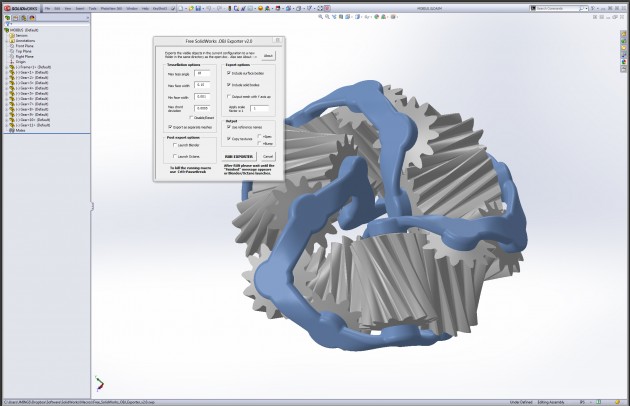Toggle Include surface bodies checkbox
This screenshot has height=406, width=630.
229,73
